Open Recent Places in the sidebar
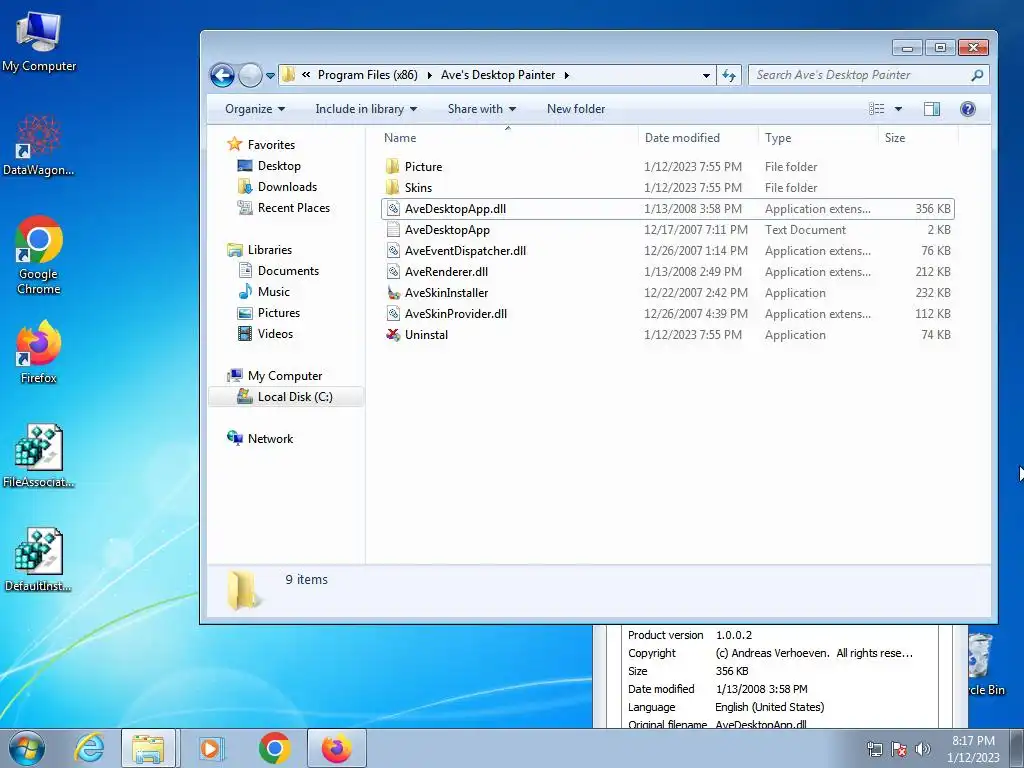The height and width of the screenshot is (768, 1024). [294, 208]
